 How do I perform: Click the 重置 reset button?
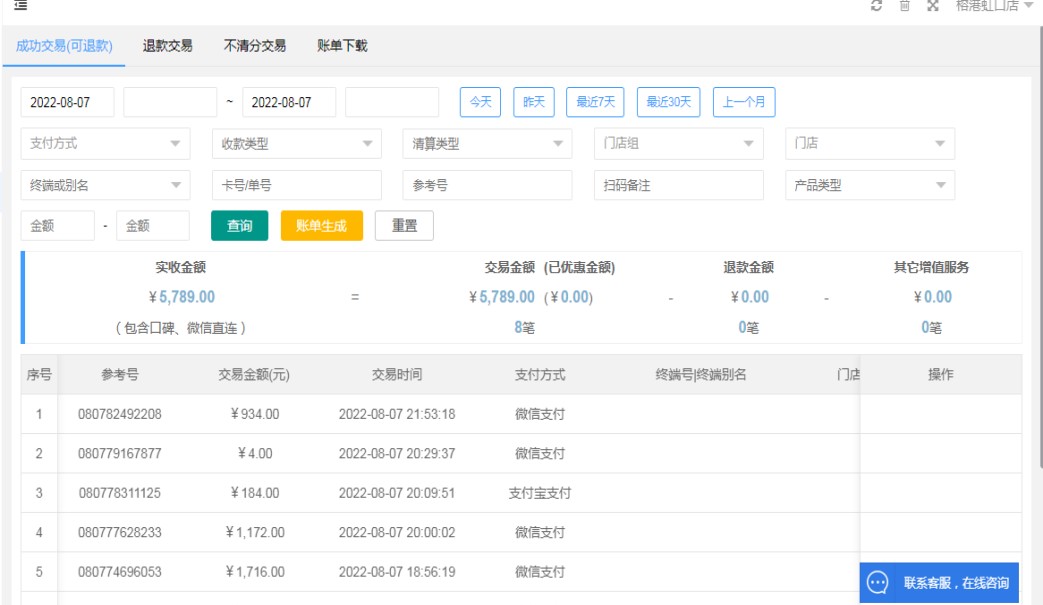tap(404, 226)
